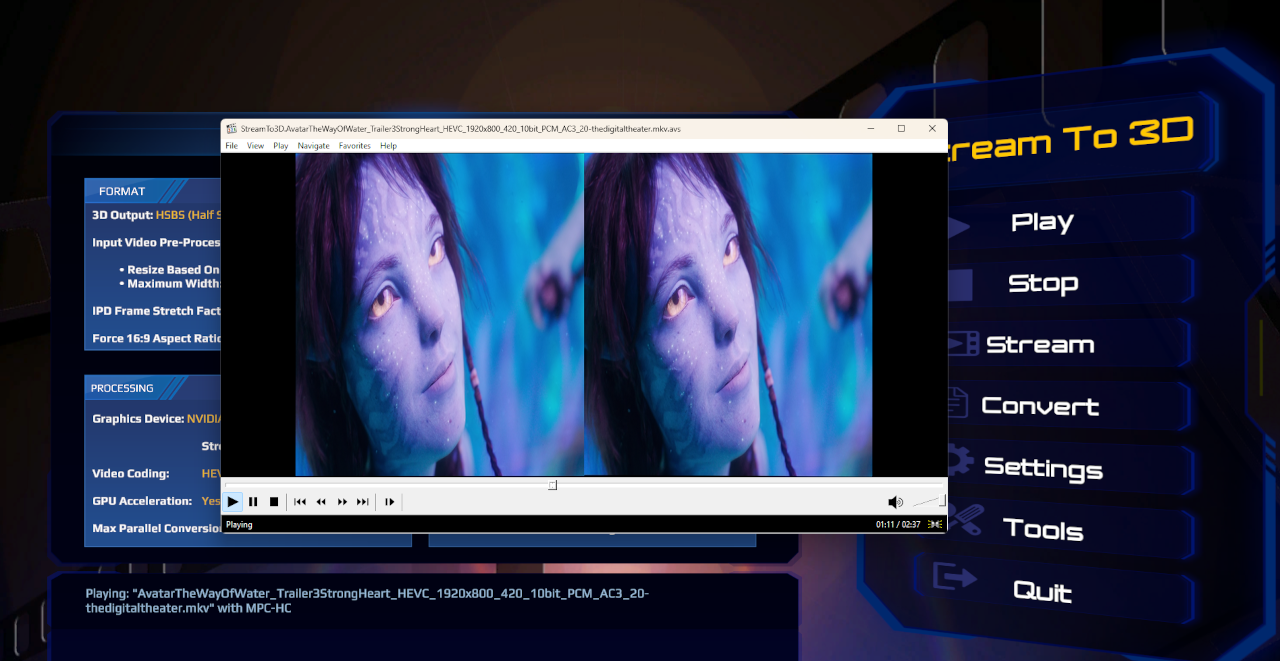The height and width of the screenshot is (661, 1280).
Task: Click the PROCESSING panel header
Action: 122,388
